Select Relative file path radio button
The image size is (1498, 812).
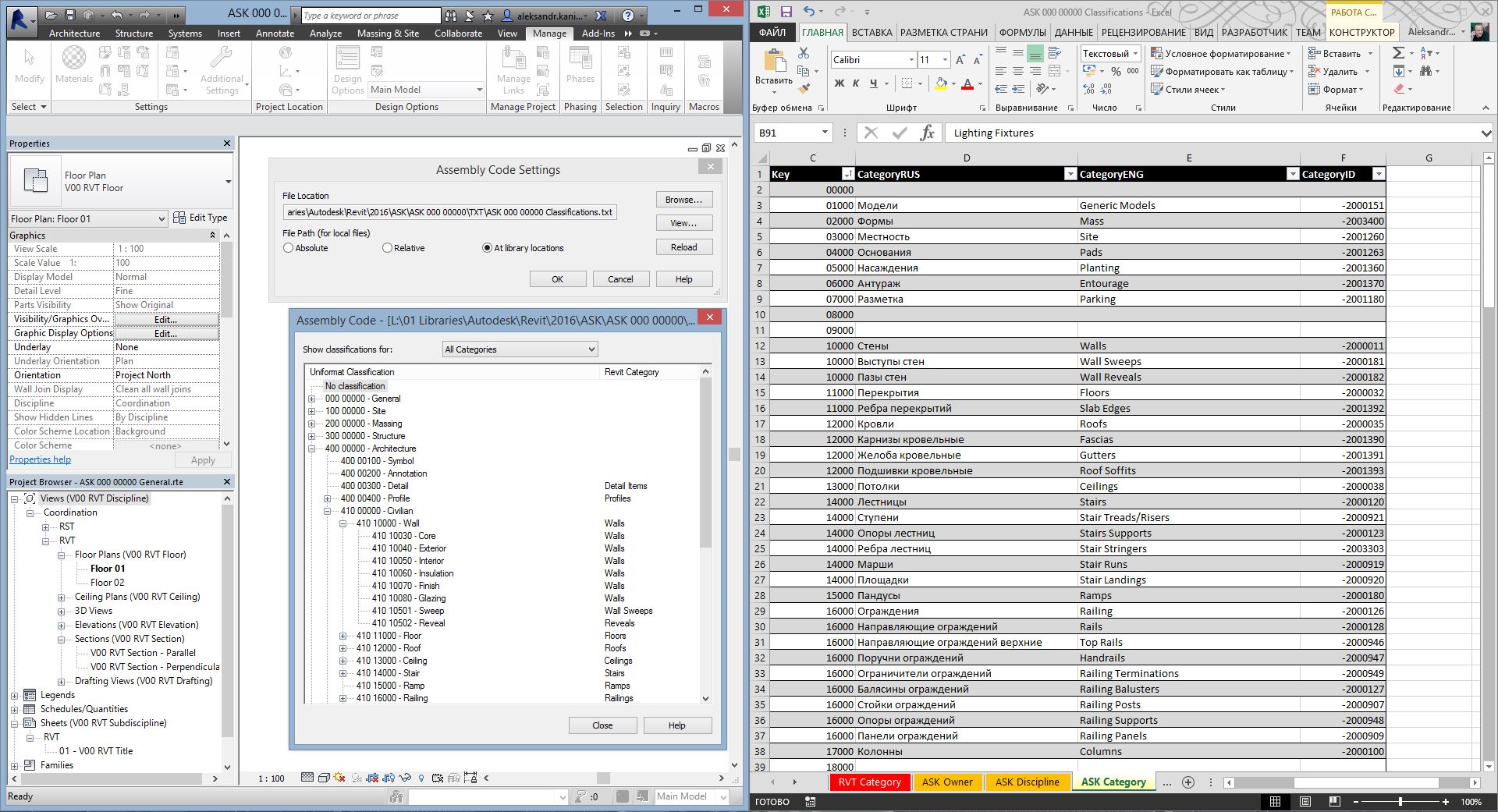coord(387,248)
